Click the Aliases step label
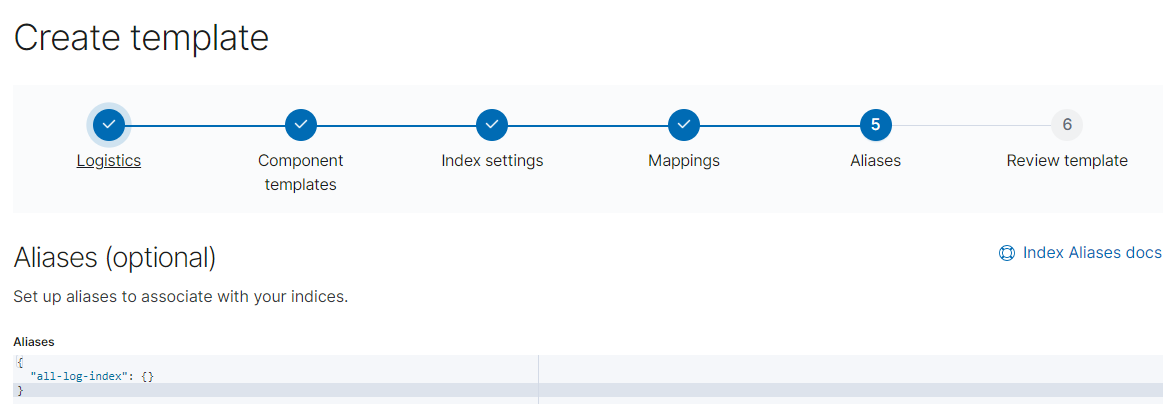The width and height of the screenshot is (1165, 404). pyautogui.click(x=875, y=160)
